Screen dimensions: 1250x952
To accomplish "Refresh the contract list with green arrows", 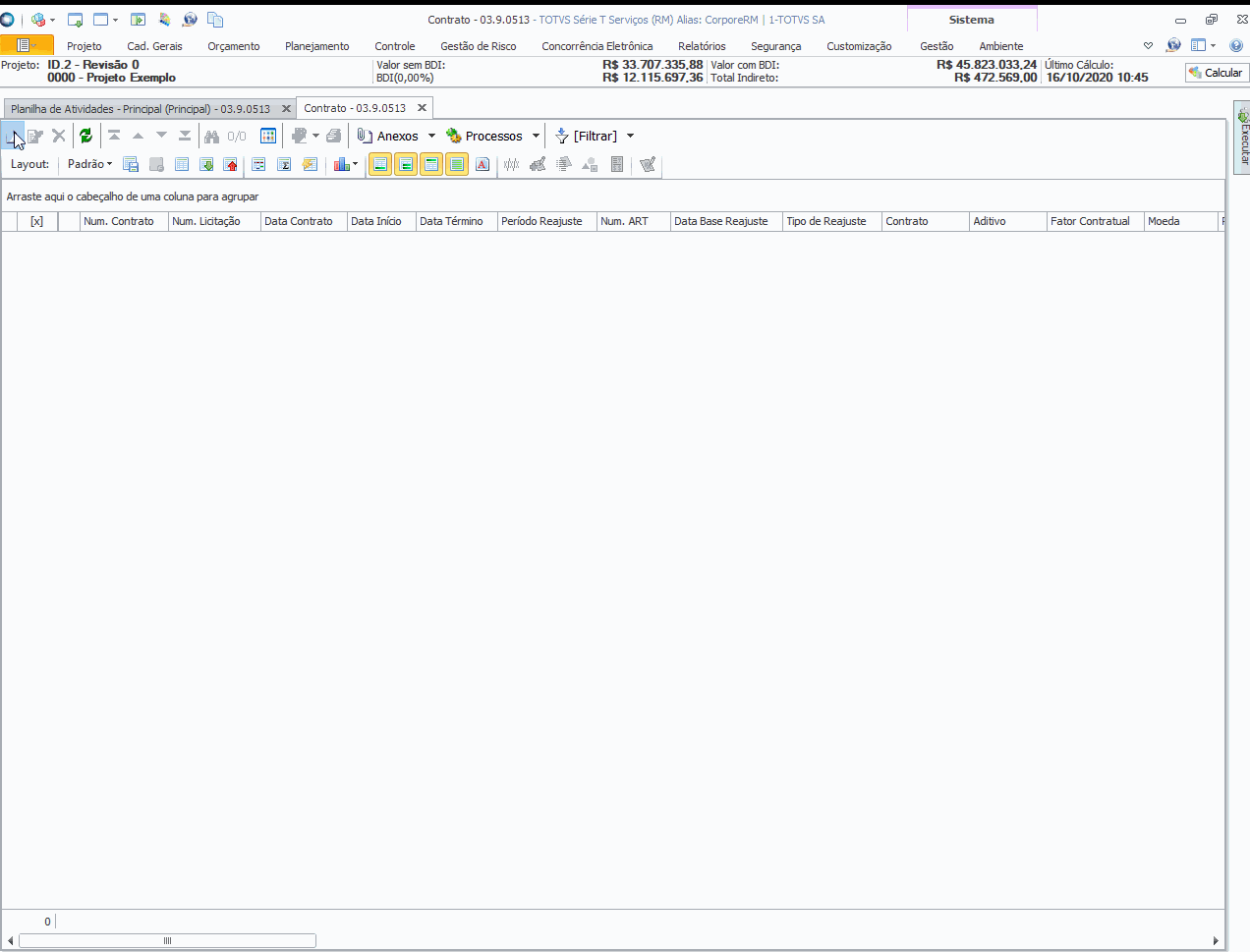I will (x=86, y=137).
